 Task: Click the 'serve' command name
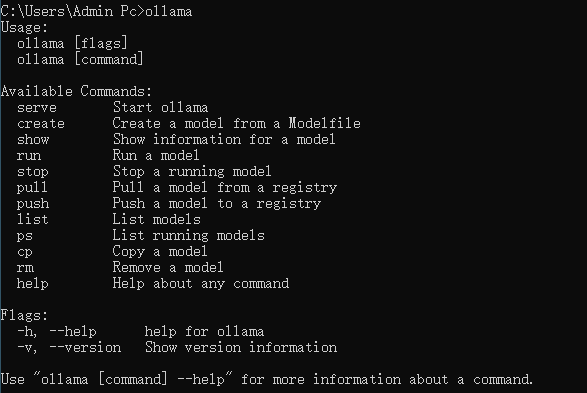(37, 108)
